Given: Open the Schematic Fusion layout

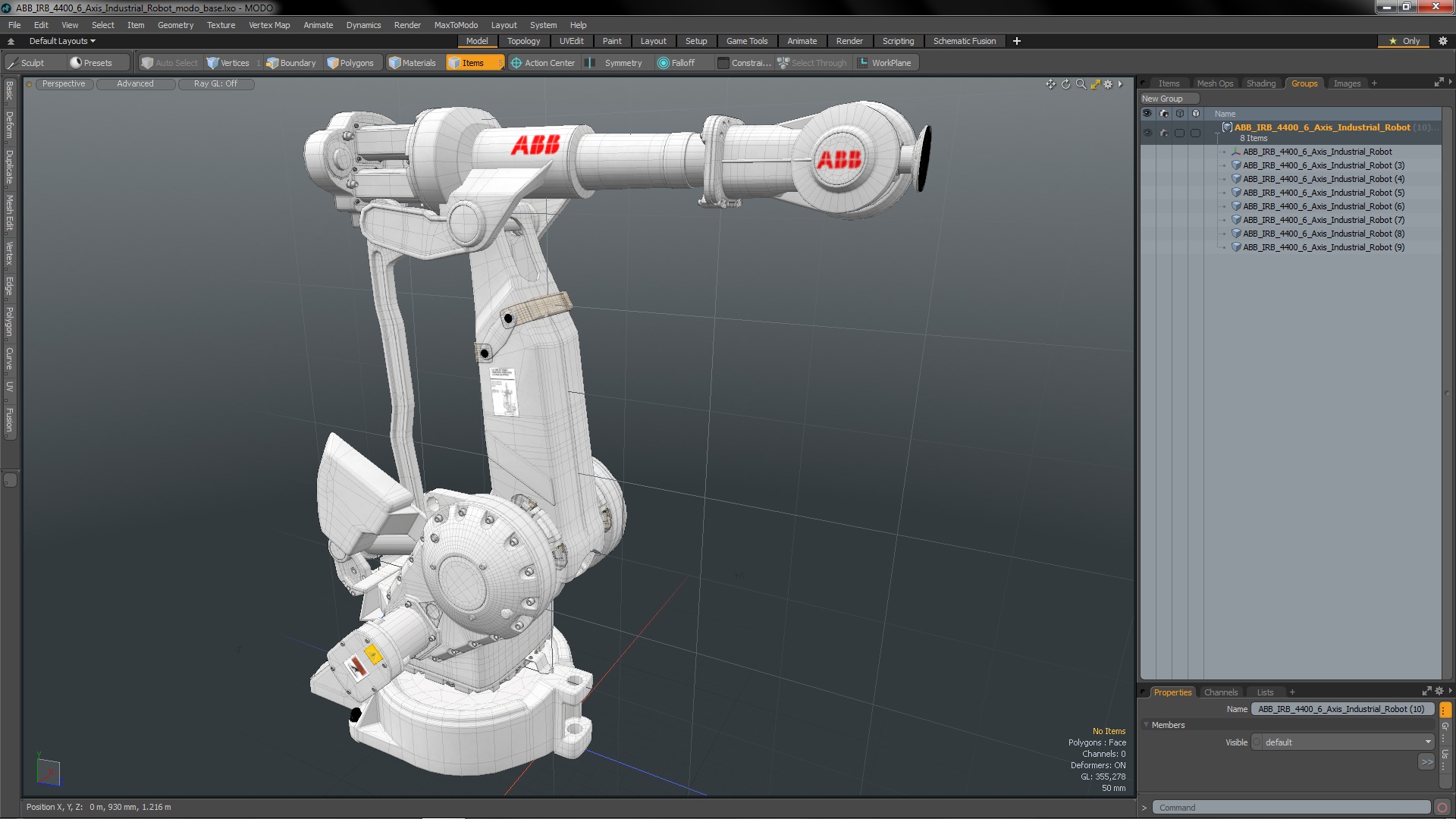Looking at the screenshot, I should click(x=964, y=41).
